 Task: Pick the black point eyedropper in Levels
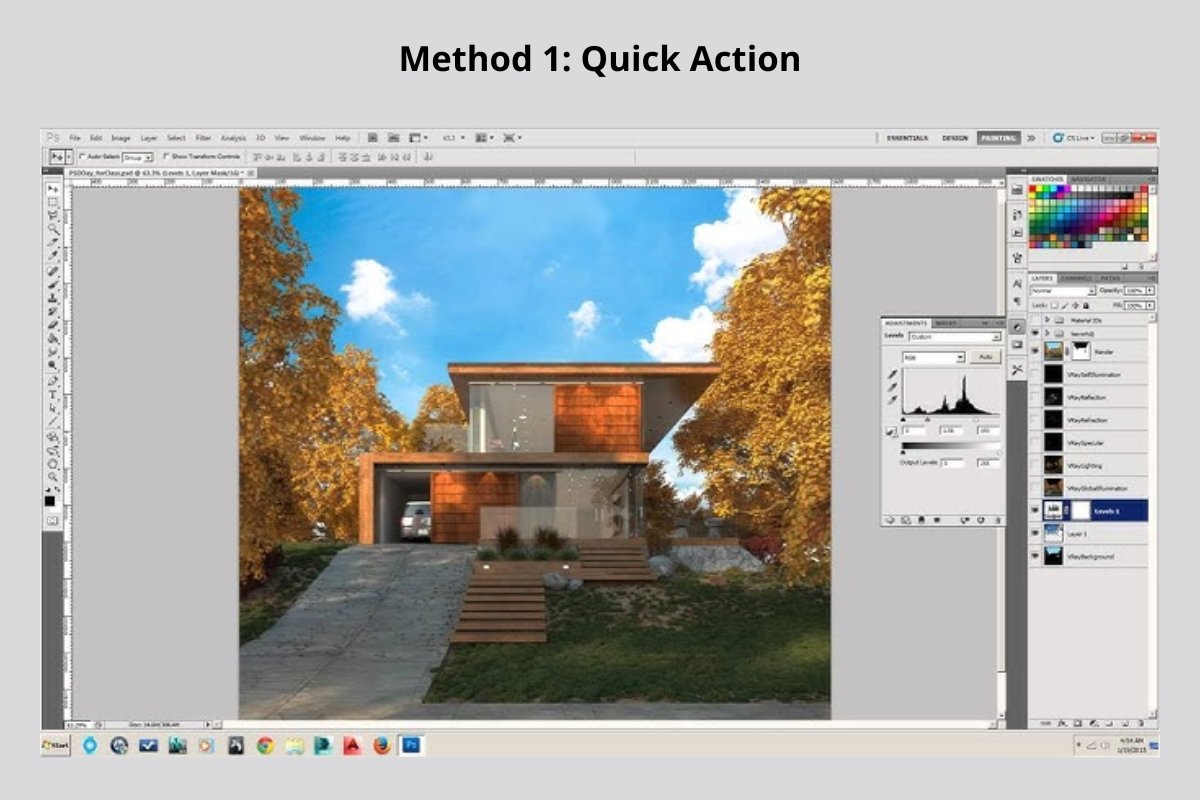click(x=892, y=375)
